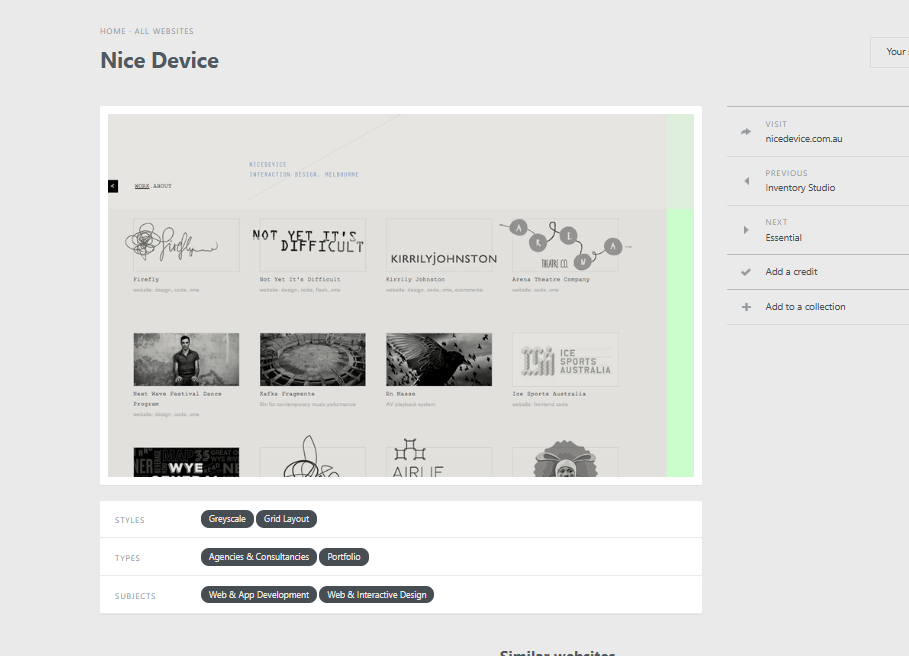Click the partially visible button at top right
Image resolution: width=909 pixels, height=656 pixels.
pos(890,52)
